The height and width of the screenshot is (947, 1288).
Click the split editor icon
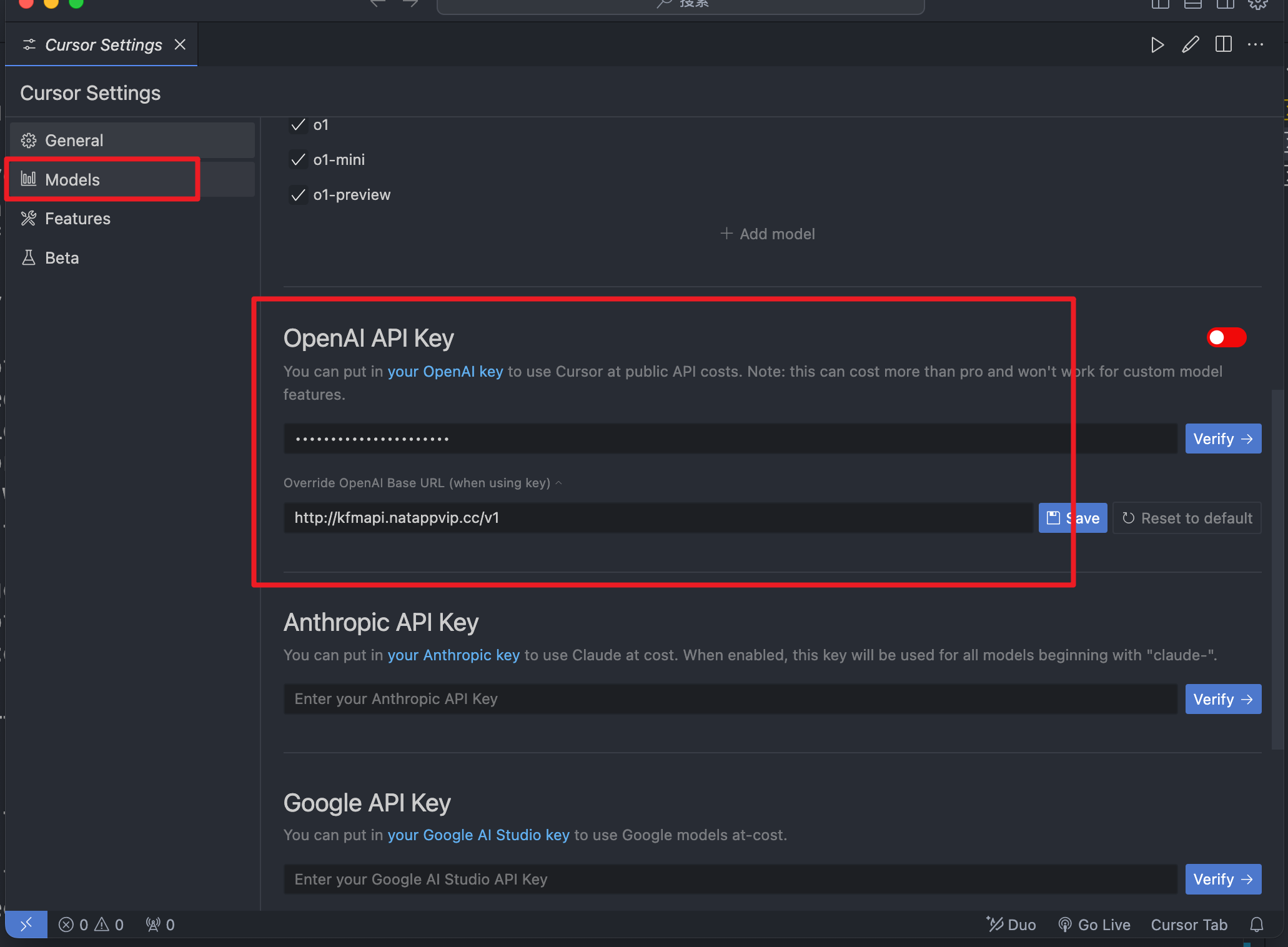(x=1223, y=45)
